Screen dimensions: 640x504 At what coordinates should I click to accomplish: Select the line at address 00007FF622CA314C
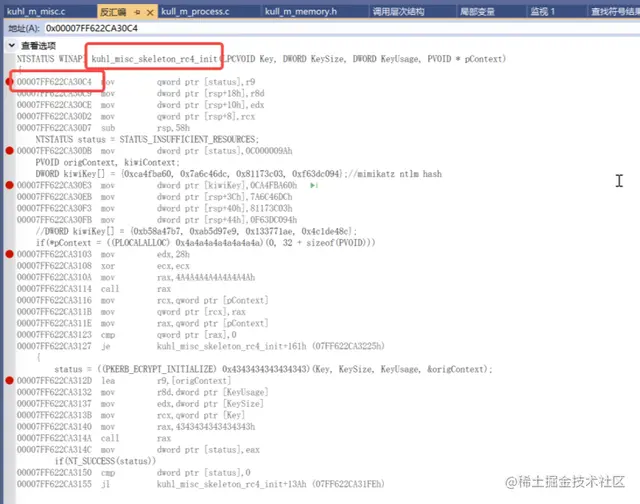tap(138, 450)
